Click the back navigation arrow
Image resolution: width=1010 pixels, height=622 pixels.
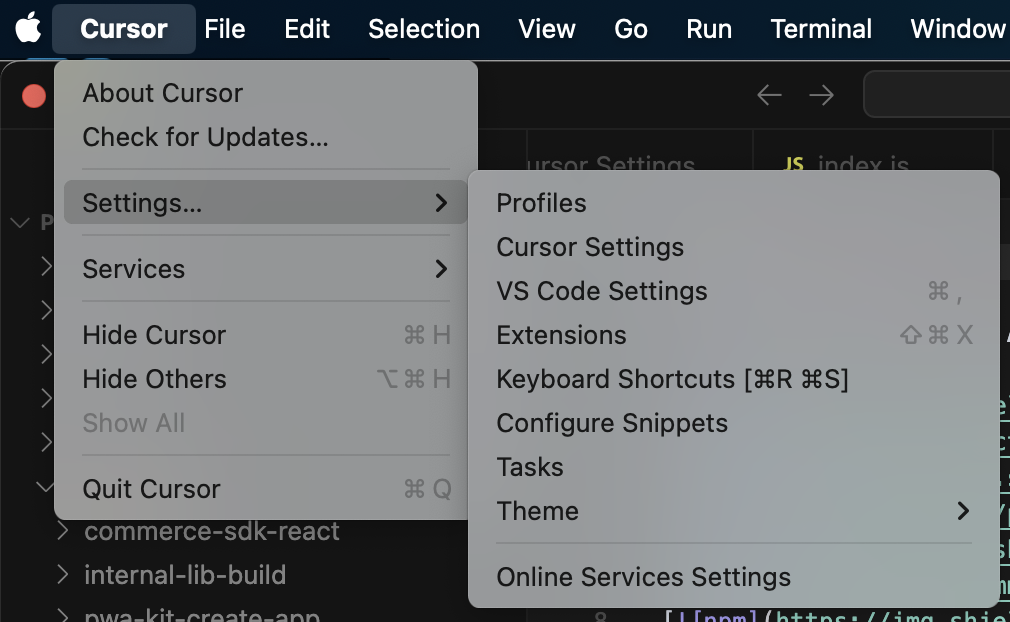pos(769,95)
